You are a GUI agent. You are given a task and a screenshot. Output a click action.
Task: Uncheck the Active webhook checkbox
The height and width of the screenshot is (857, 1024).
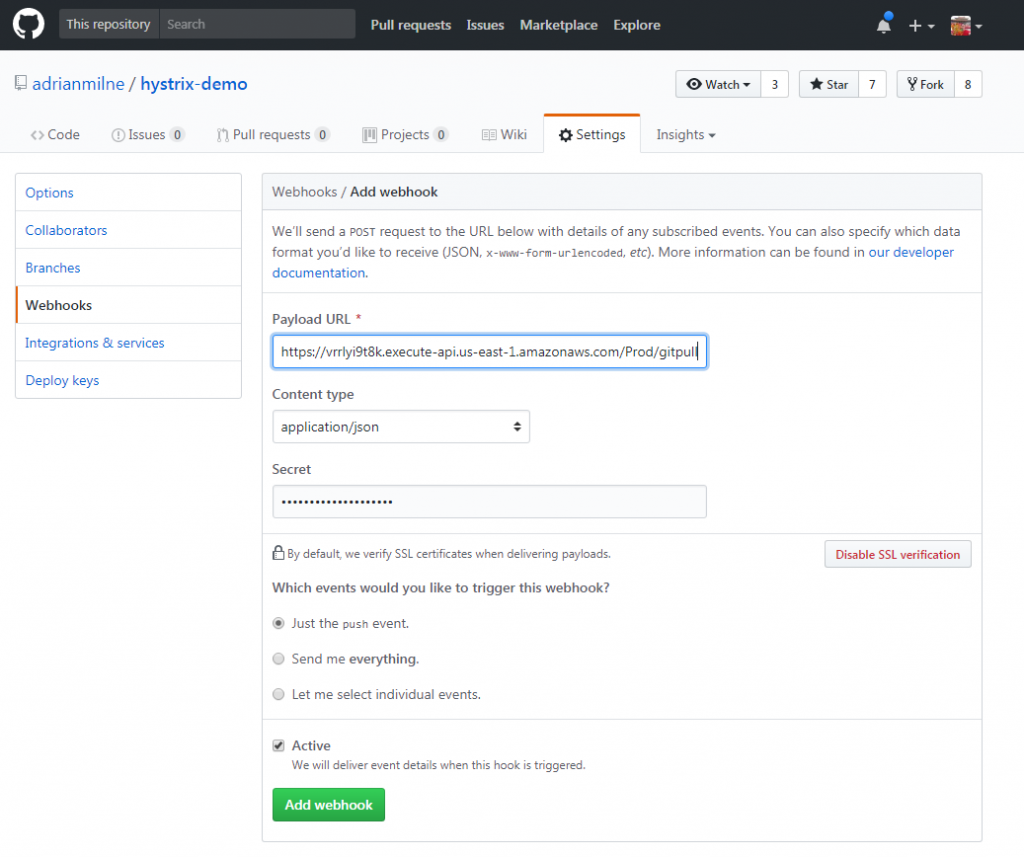coord(278,744)
